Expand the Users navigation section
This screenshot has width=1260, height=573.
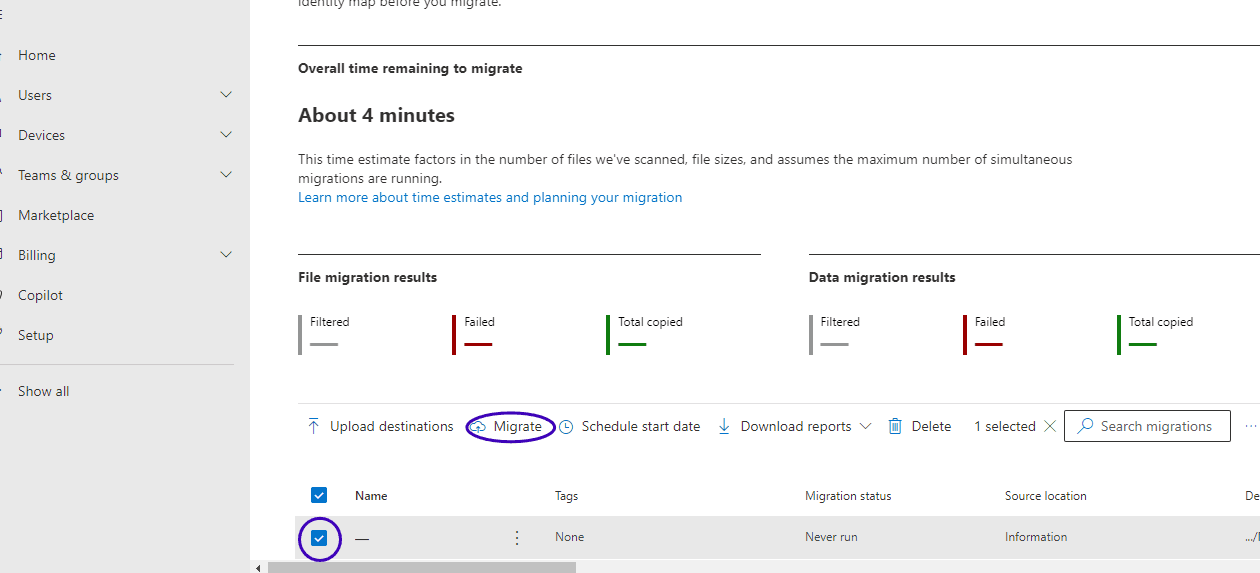(226, 95)
